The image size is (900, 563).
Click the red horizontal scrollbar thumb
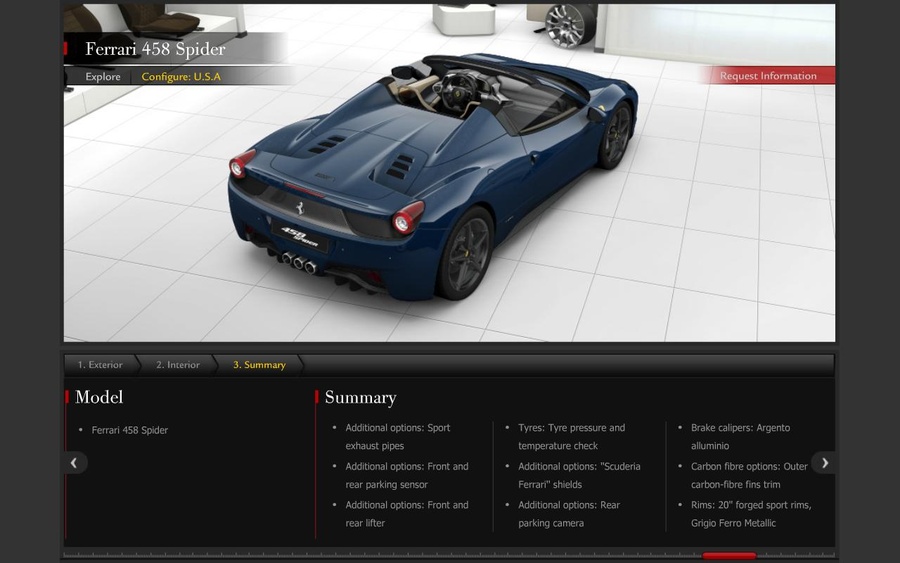(x=729, y=555)
